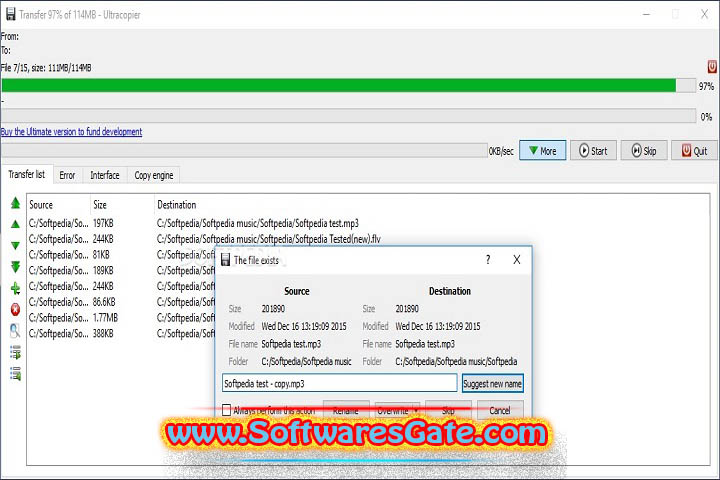Open the Interface tab
720x480 pixels.
point(105,175)
